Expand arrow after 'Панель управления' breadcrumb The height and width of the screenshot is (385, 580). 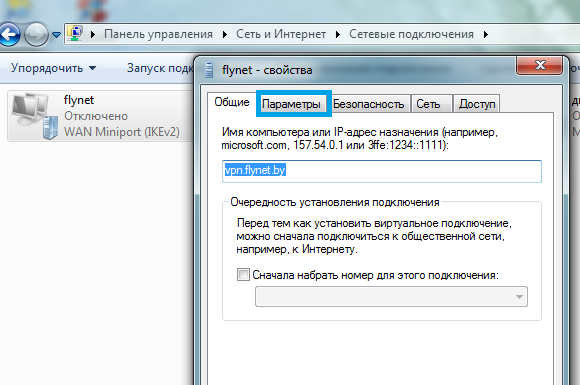click(x=225, y=34)
